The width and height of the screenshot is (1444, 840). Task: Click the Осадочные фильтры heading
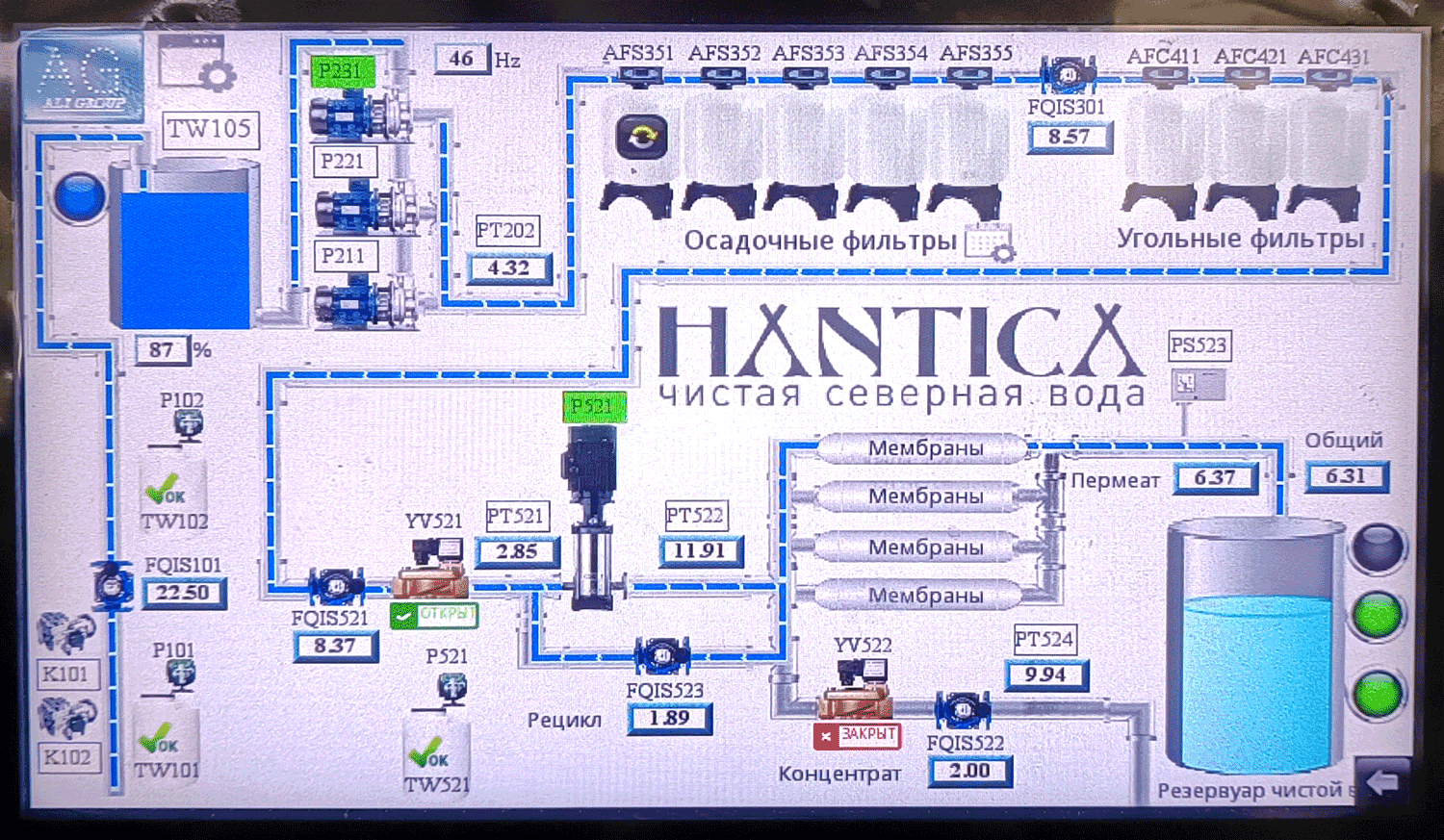click(x=820, y=241)
